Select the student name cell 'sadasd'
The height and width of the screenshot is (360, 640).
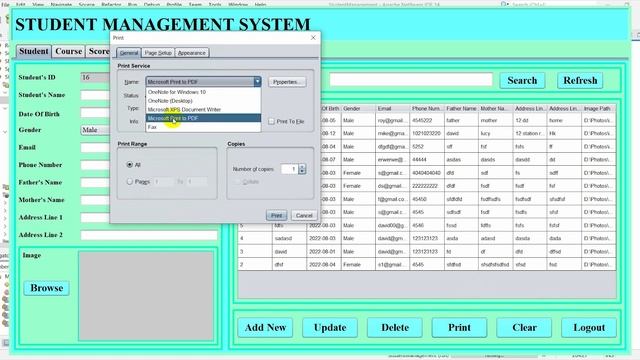tap(289, 238)
